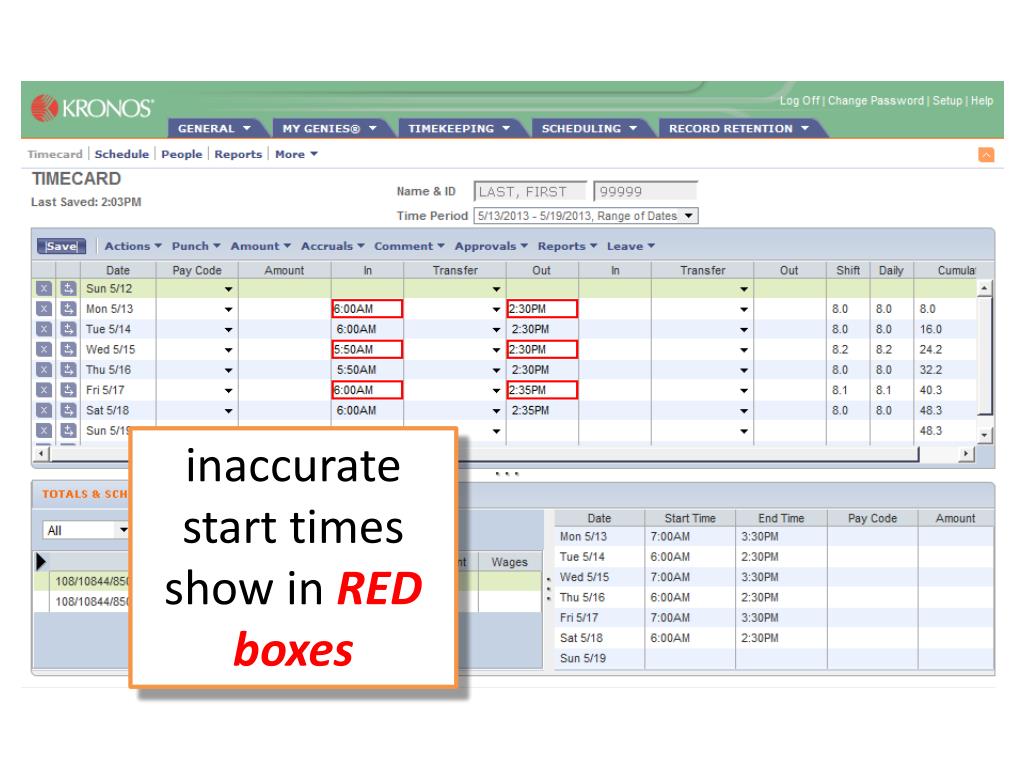Go to the Schedule link

point(121,154)
